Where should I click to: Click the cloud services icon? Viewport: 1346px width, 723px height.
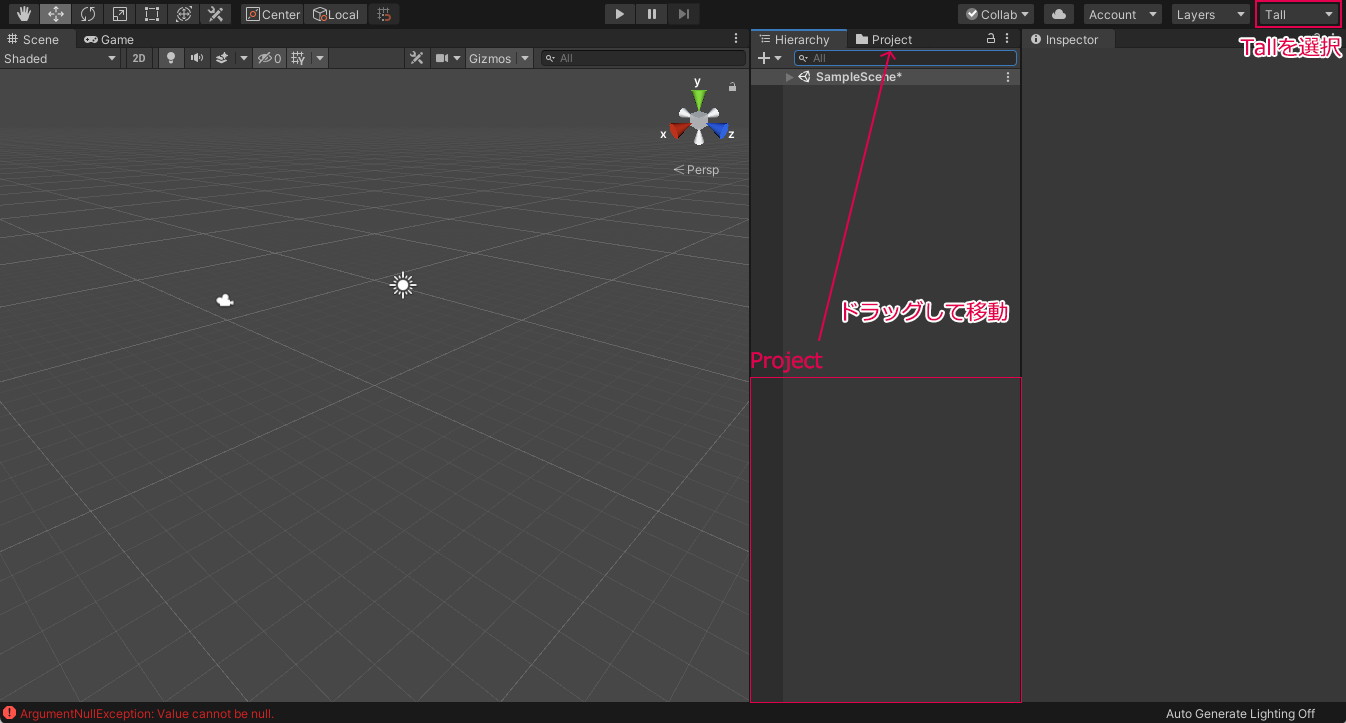[1058, 14]
